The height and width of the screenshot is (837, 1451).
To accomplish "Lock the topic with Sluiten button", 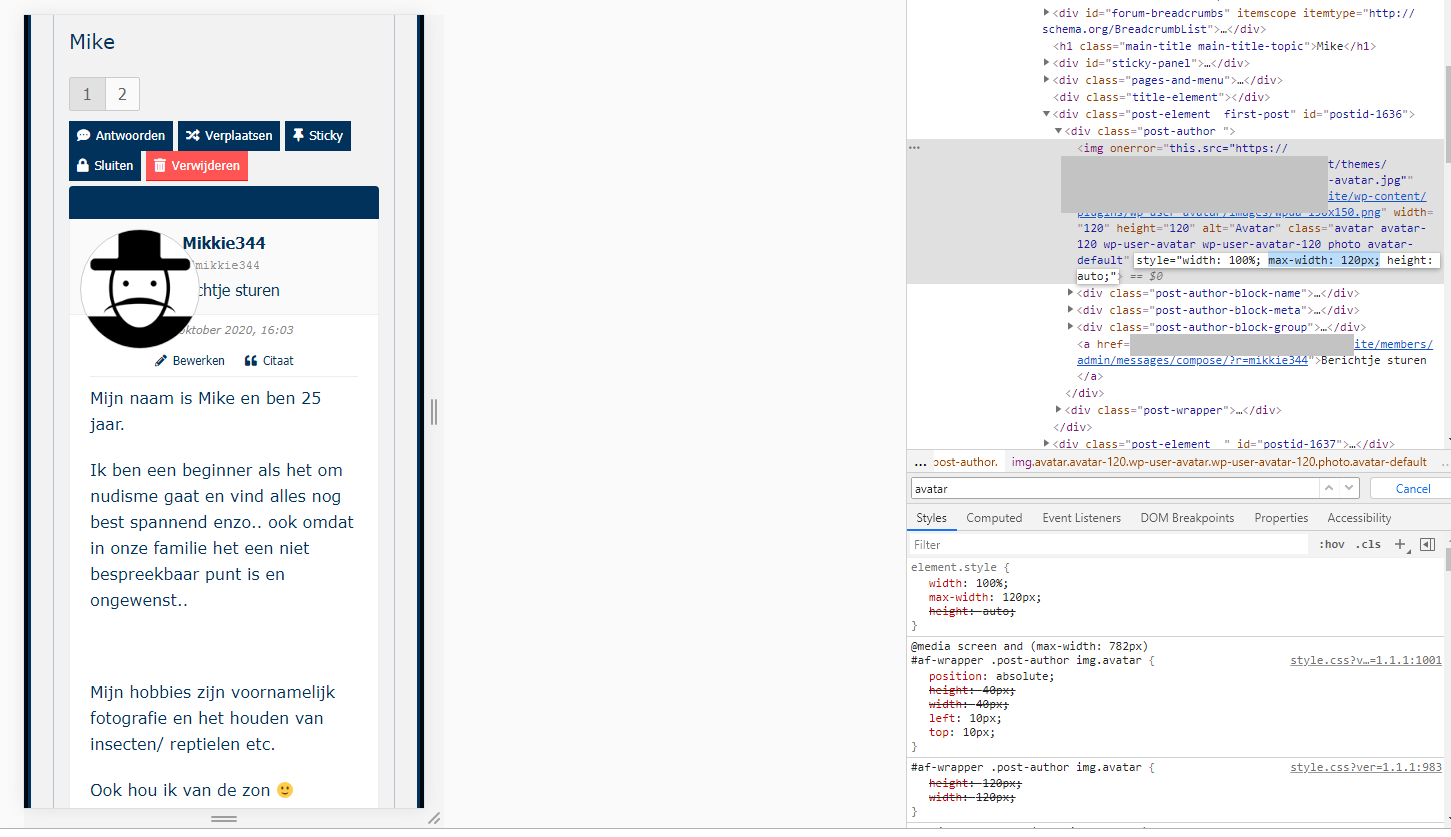I will (105, 166).
